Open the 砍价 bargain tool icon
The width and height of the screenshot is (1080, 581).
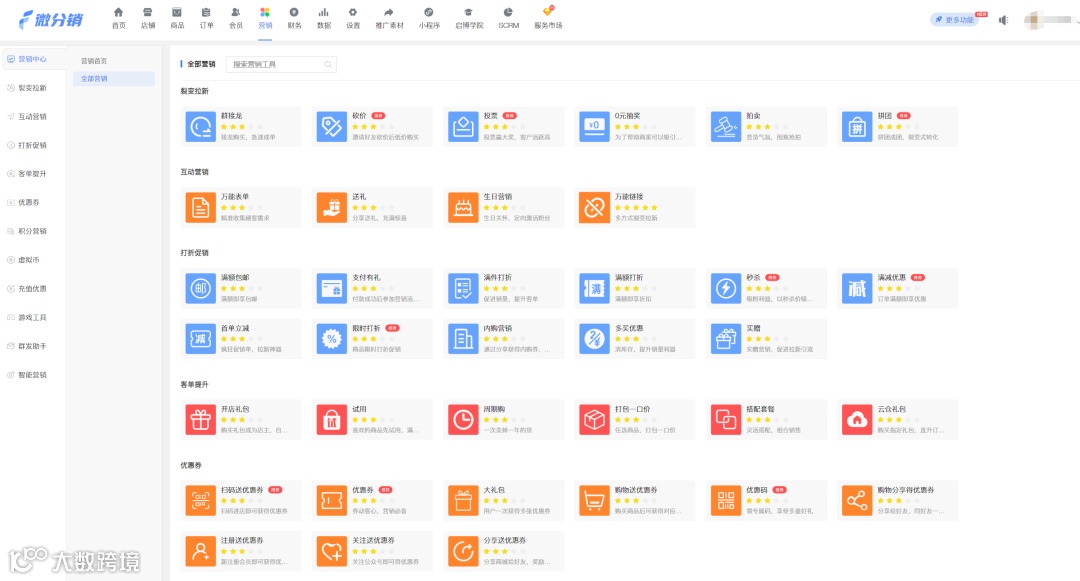(x=331, y=127)
